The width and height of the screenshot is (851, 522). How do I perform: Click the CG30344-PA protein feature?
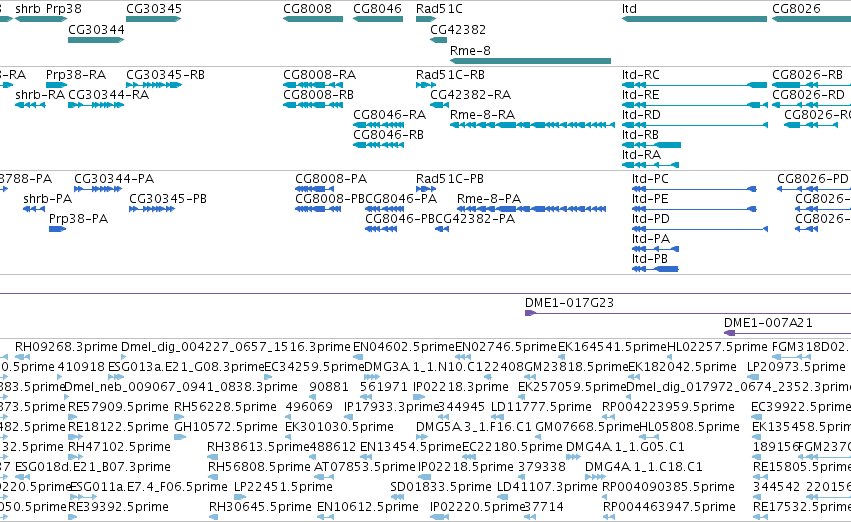pos(98,189)
